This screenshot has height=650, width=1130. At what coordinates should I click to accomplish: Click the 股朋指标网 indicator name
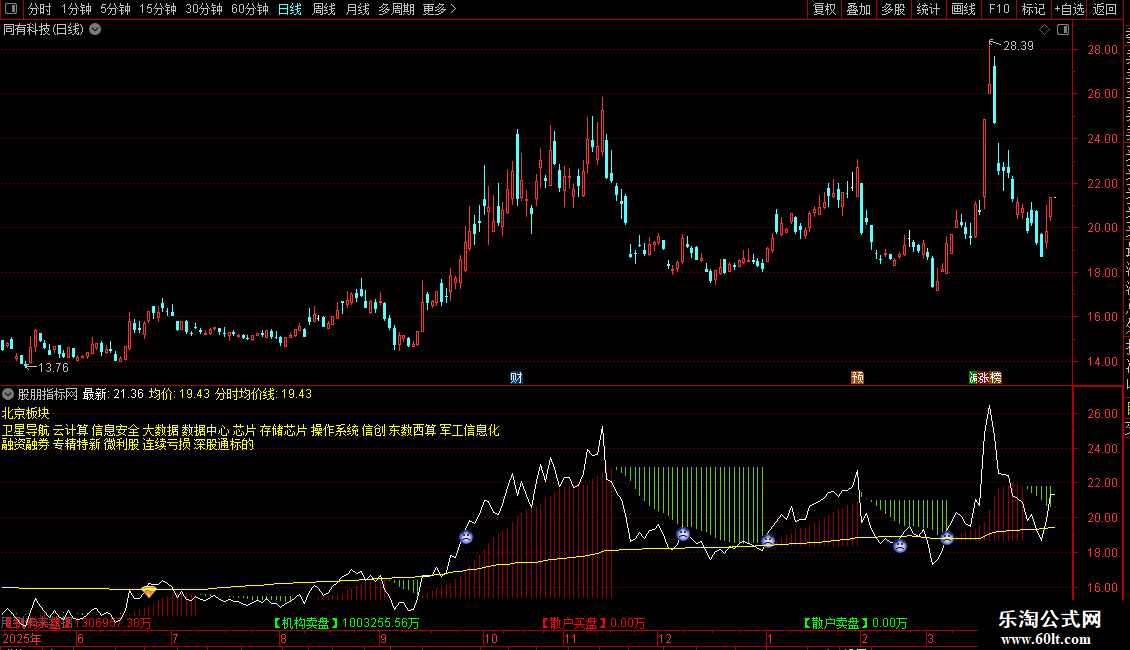click(x=48, y=394)
